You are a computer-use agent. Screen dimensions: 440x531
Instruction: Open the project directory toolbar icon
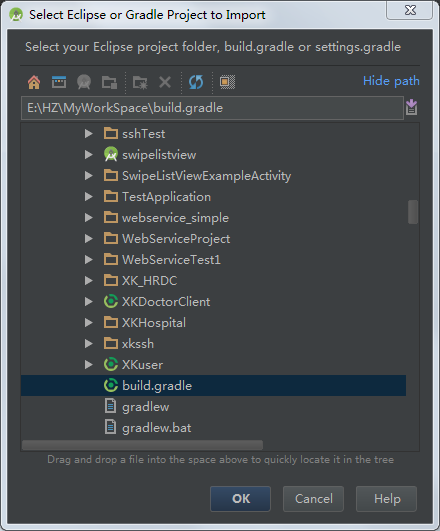[x=84, y=82]
